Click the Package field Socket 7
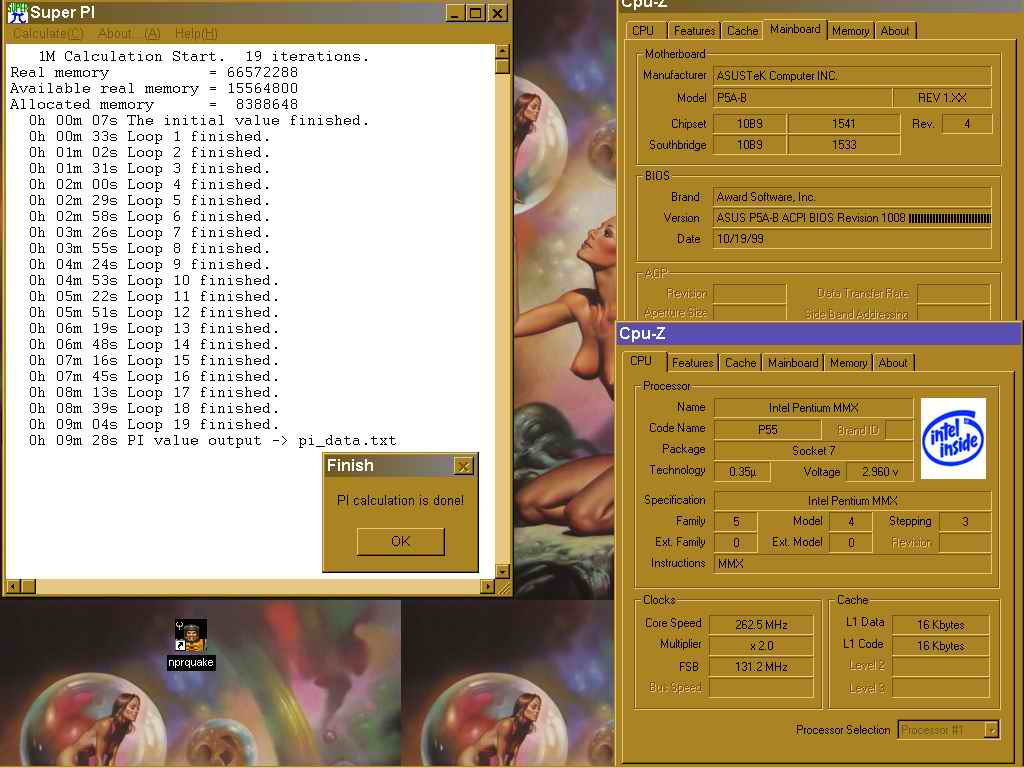This screenshot has width=1024, height=768. click(813, 451)
